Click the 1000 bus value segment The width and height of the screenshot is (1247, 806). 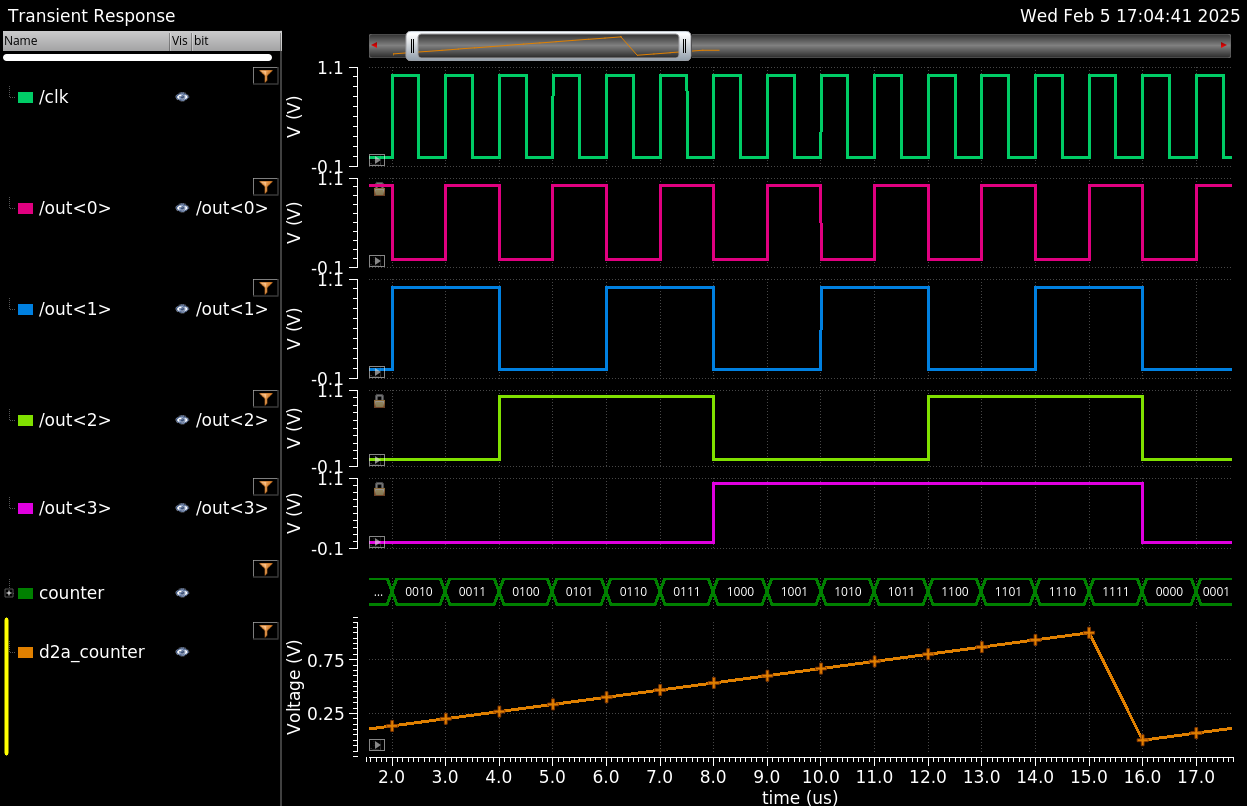click(740, 592)
